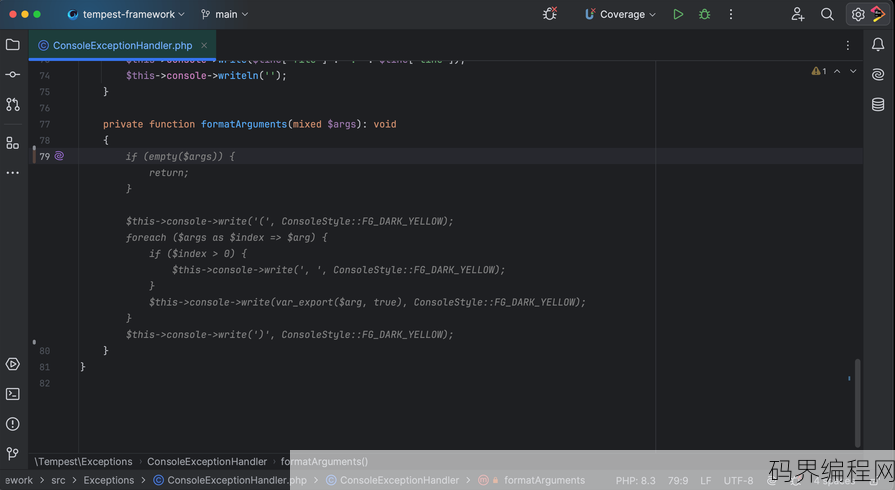This screenshot has width=895, height=490.
Task: Open IDE settings gear
Action: [858, 14]
